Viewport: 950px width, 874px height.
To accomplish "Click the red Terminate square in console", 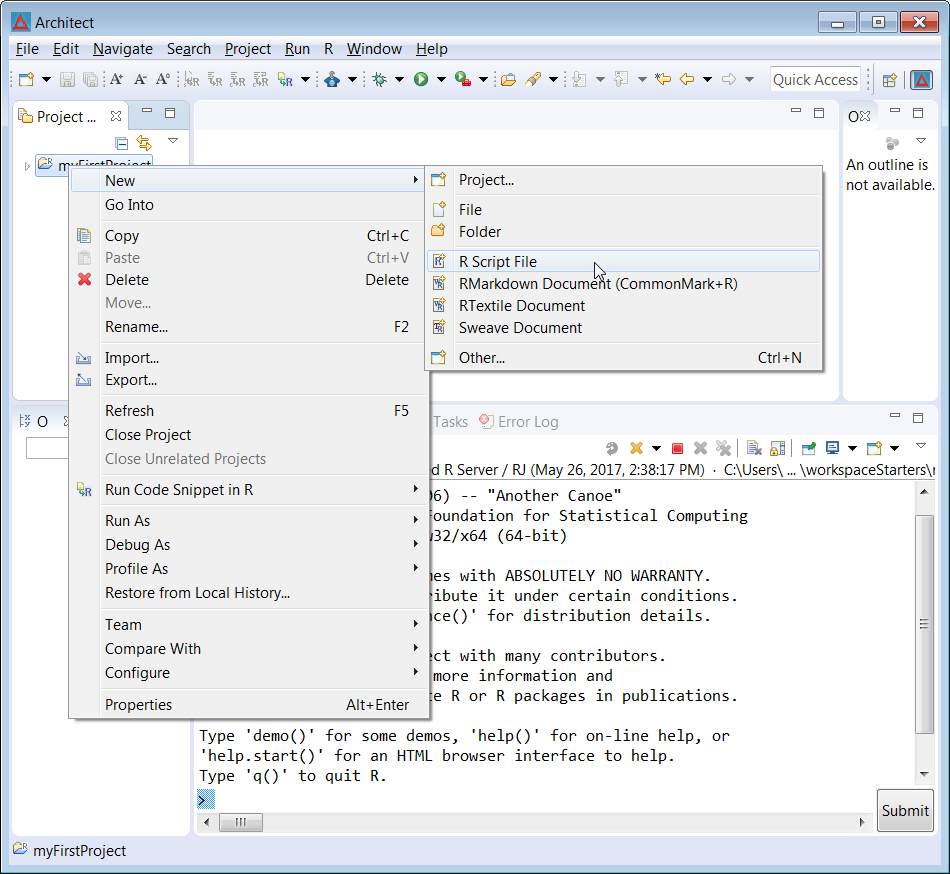I will (677, 448).
